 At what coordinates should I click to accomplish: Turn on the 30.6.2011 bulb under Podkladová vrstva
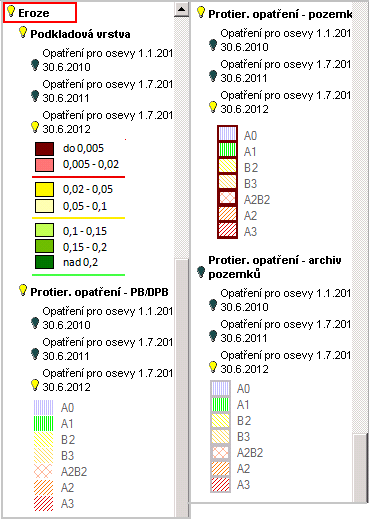[x=35, y=96]
